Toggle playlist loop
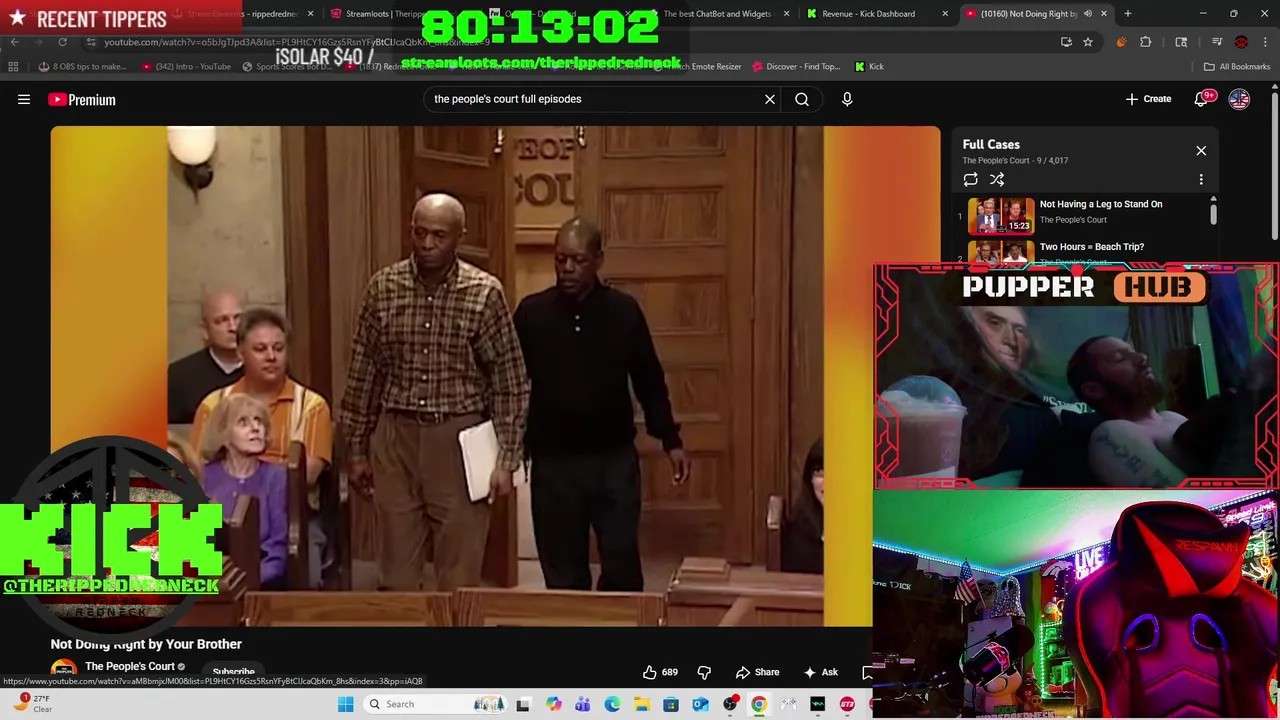 (x=970, y=180)
